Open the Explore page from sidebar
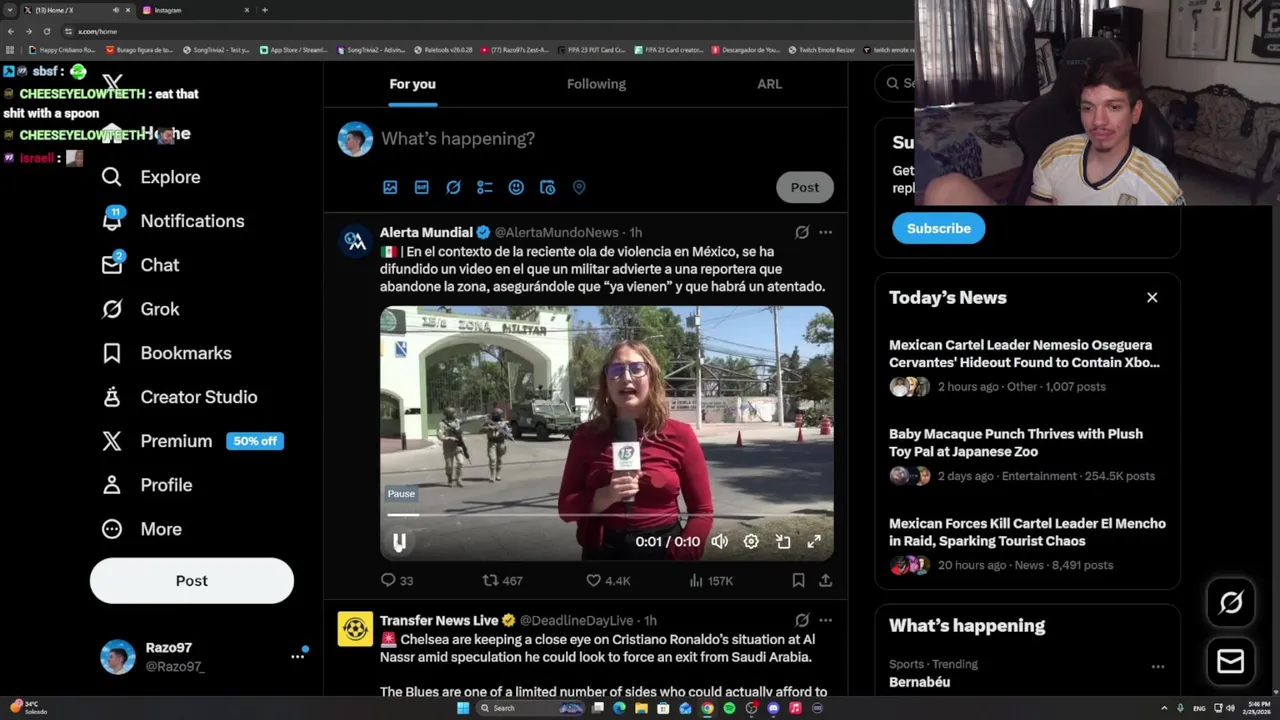 click(151, 177)
